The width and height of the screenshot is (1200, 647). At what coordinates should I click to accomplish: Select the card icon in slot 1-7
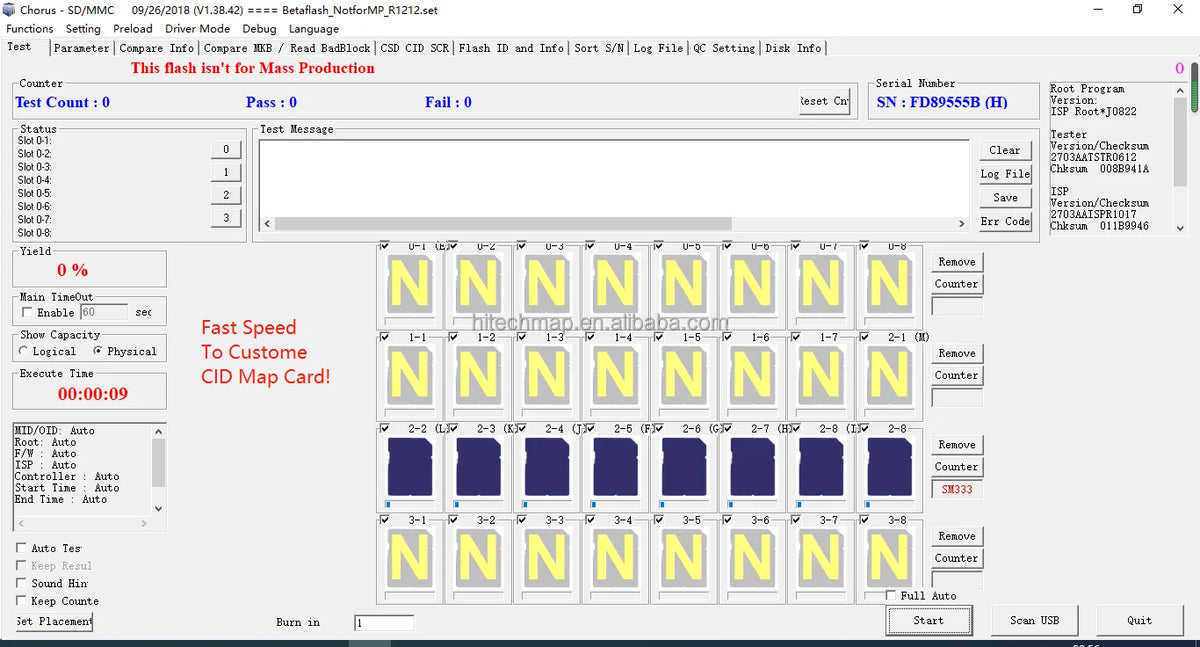821,374
